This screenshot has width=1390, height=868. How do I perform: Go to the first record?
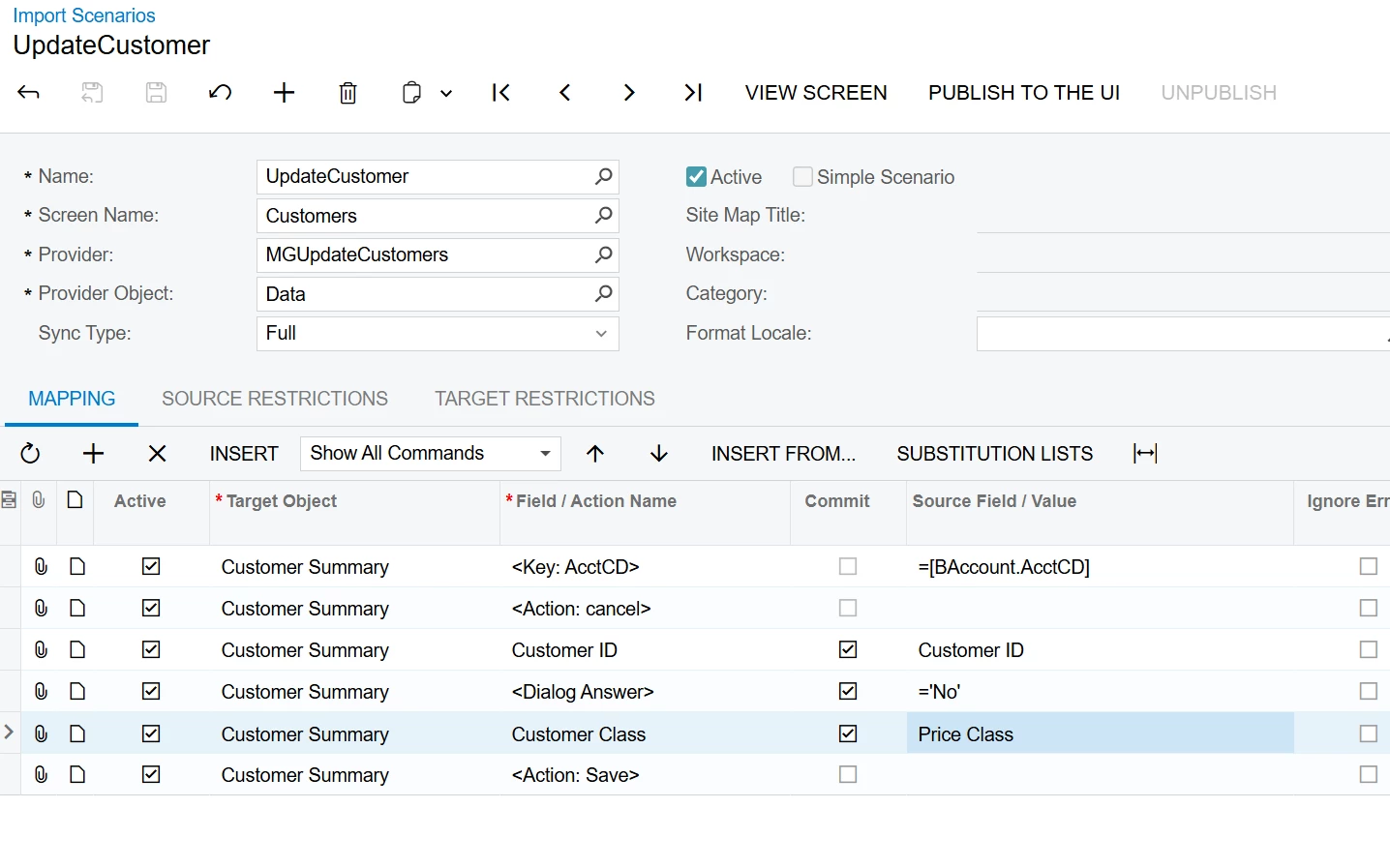(x=500, y=93)
